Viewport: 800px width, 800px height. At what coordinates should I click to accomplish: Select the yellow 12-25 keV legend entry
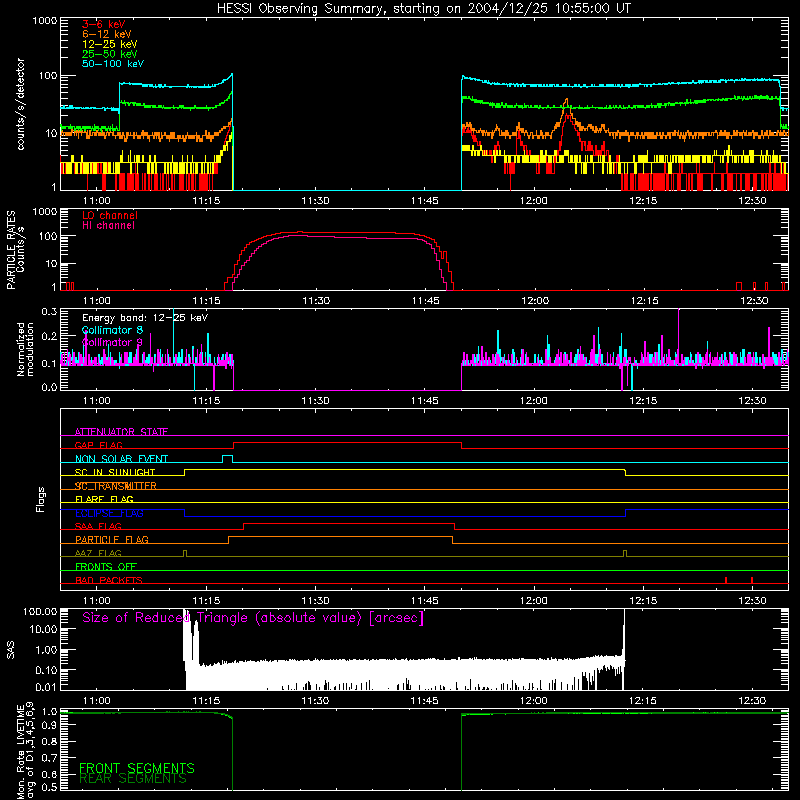[110, 44]
